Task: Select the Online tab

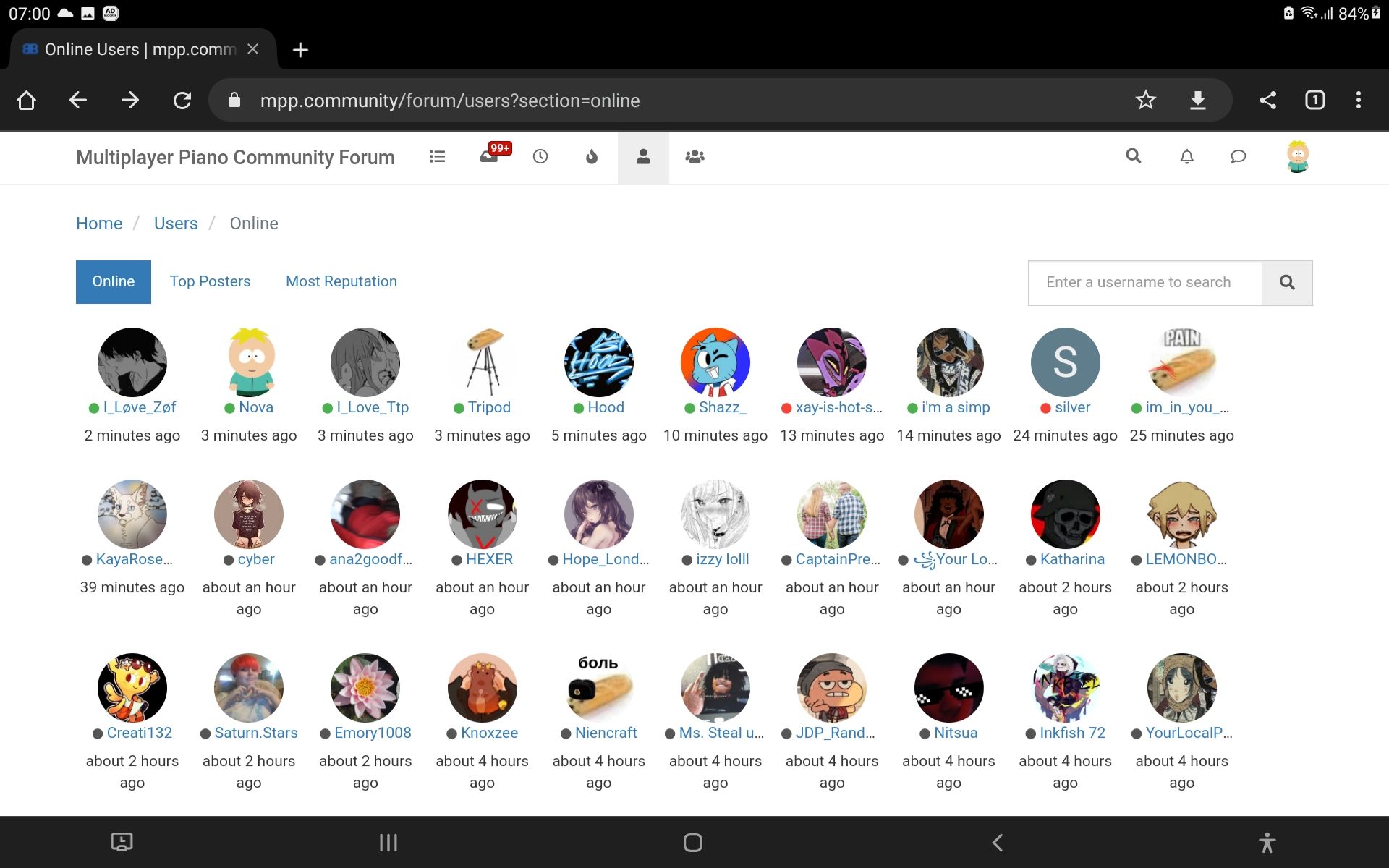Action: click(114, 282)
